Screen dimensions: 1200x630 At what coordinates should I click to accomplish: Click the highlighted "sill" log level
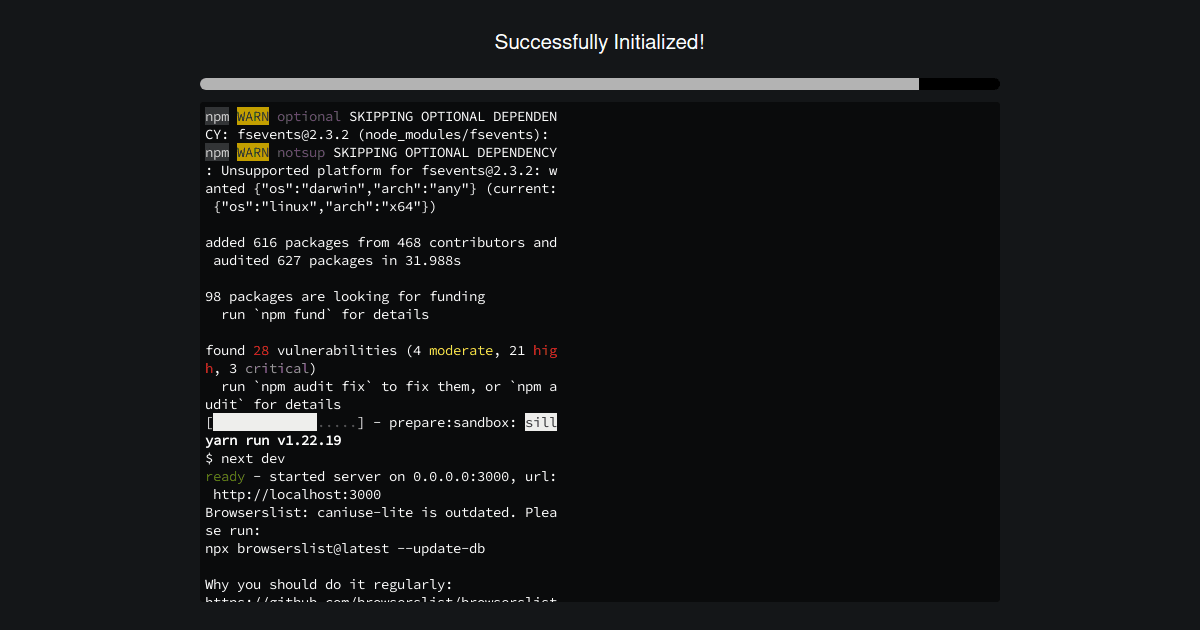[x=541, y=423]
